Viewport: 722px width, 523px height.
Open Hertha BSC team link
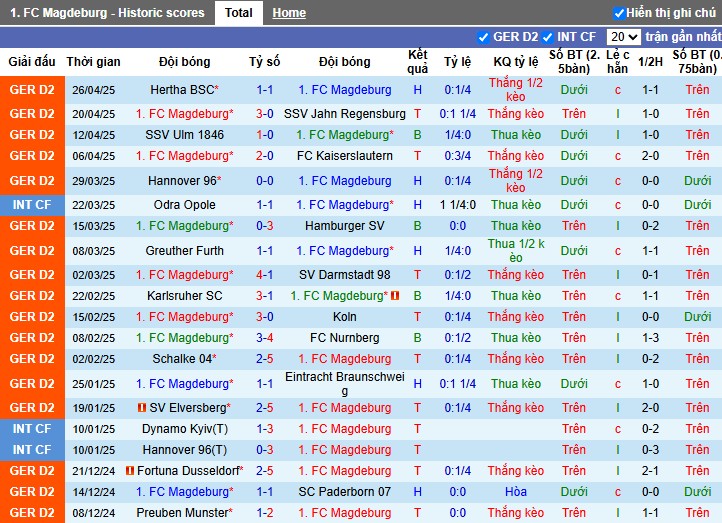[x=184, y=90]
